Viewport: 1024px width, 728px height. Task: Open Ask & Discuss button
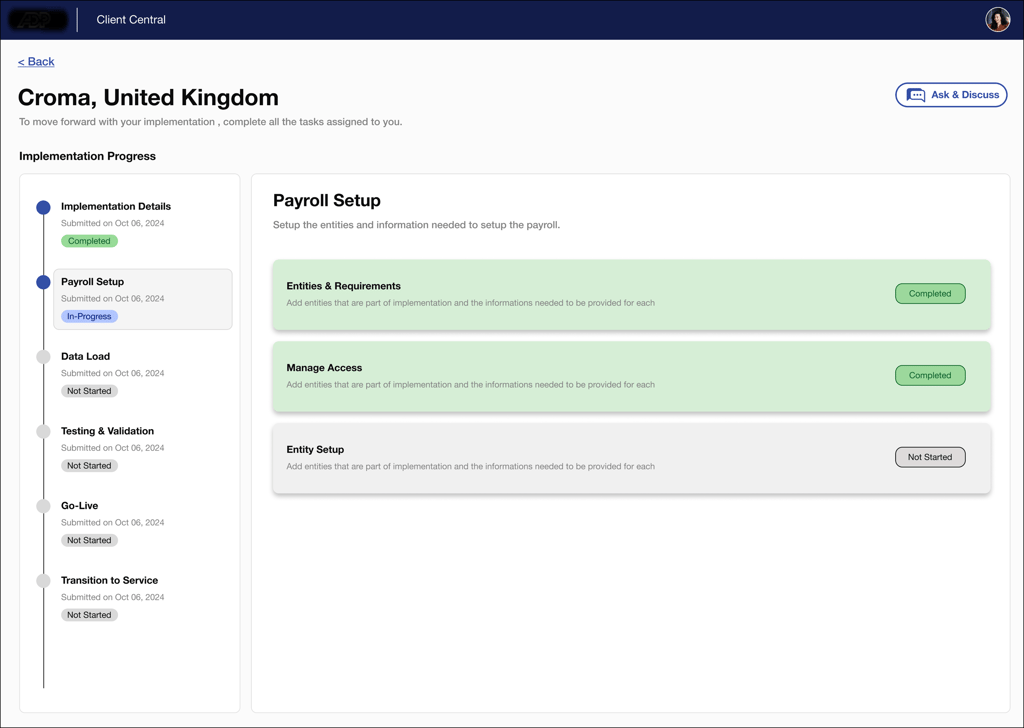pyautogui.click(x=951, y=95)
